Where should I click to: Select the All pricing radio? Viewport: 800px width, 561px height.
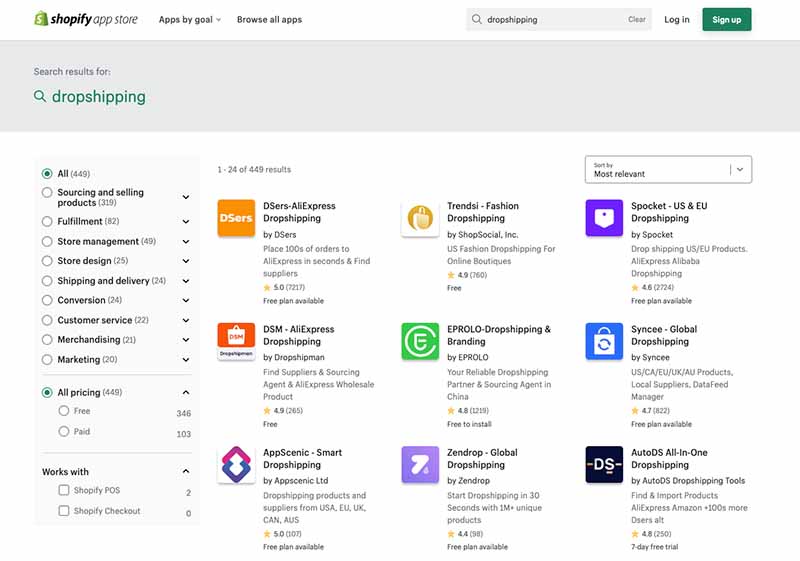[x=47, y=392]
